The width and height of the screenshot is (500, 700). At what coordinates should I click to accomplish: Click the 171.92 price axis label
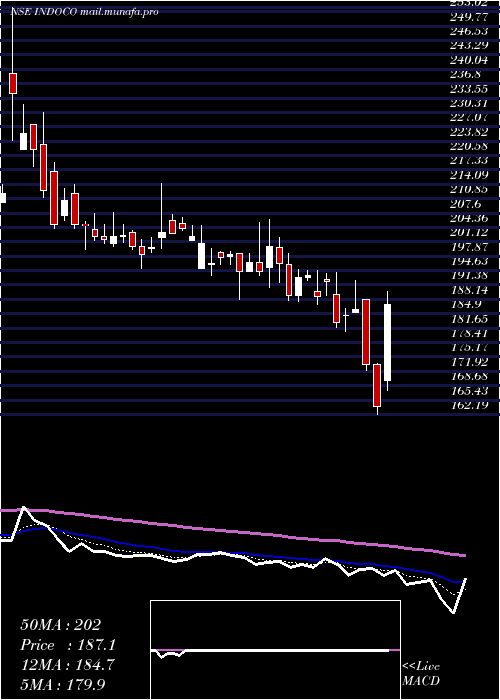[x=471, y=361]
